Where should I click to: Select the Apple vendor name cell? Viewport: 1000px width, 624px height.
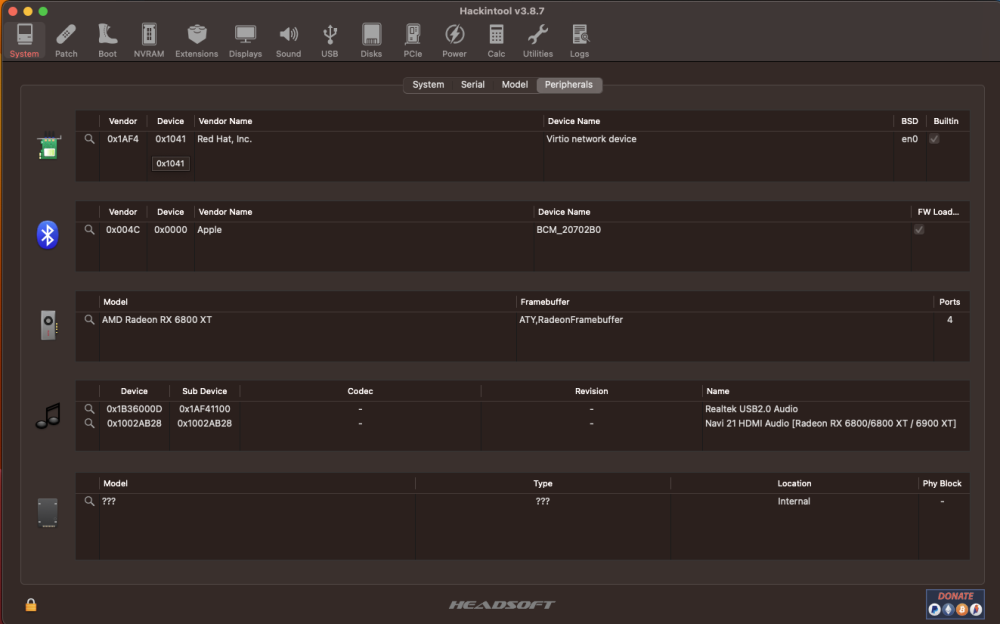[x=209, y=230]
